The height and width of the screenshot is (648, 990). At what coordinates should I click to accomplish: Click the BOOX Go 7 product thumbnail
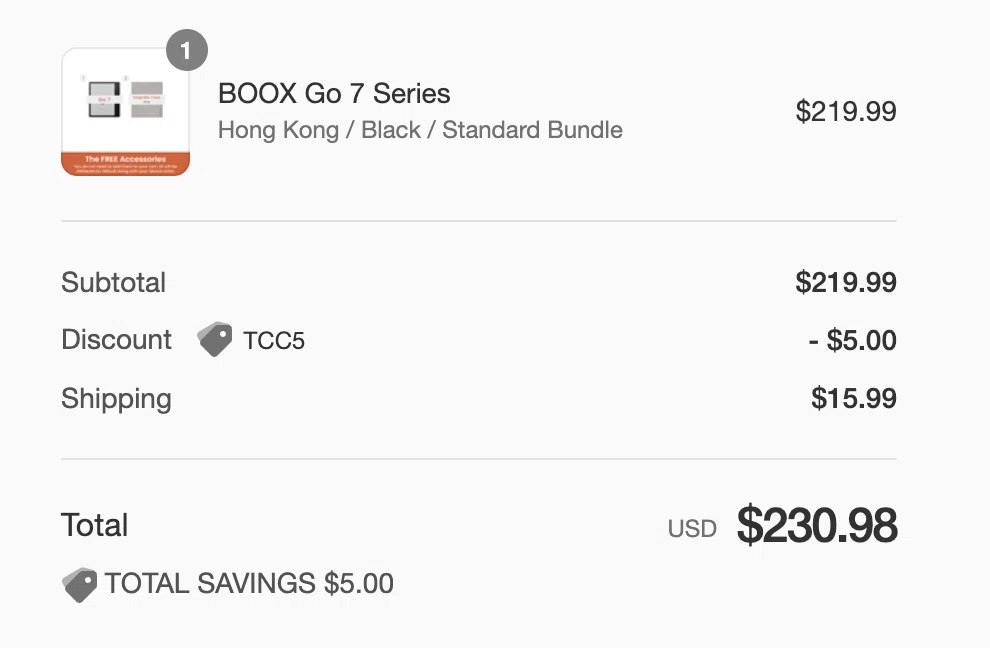126,112
